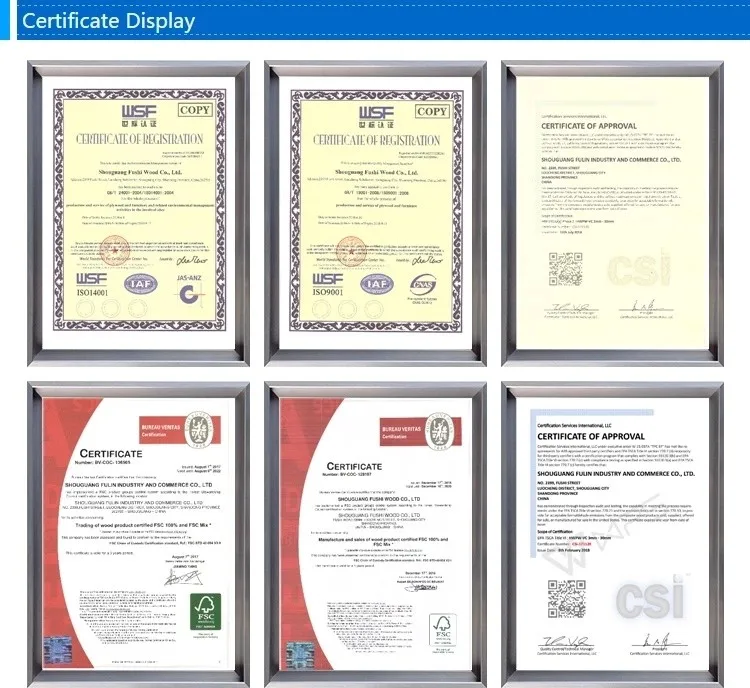Screen dimensions: 750x688
Task: Open the Bureau Veritas certificate for Shouguang Fulin Industry
Action: [x=139, y=534]
